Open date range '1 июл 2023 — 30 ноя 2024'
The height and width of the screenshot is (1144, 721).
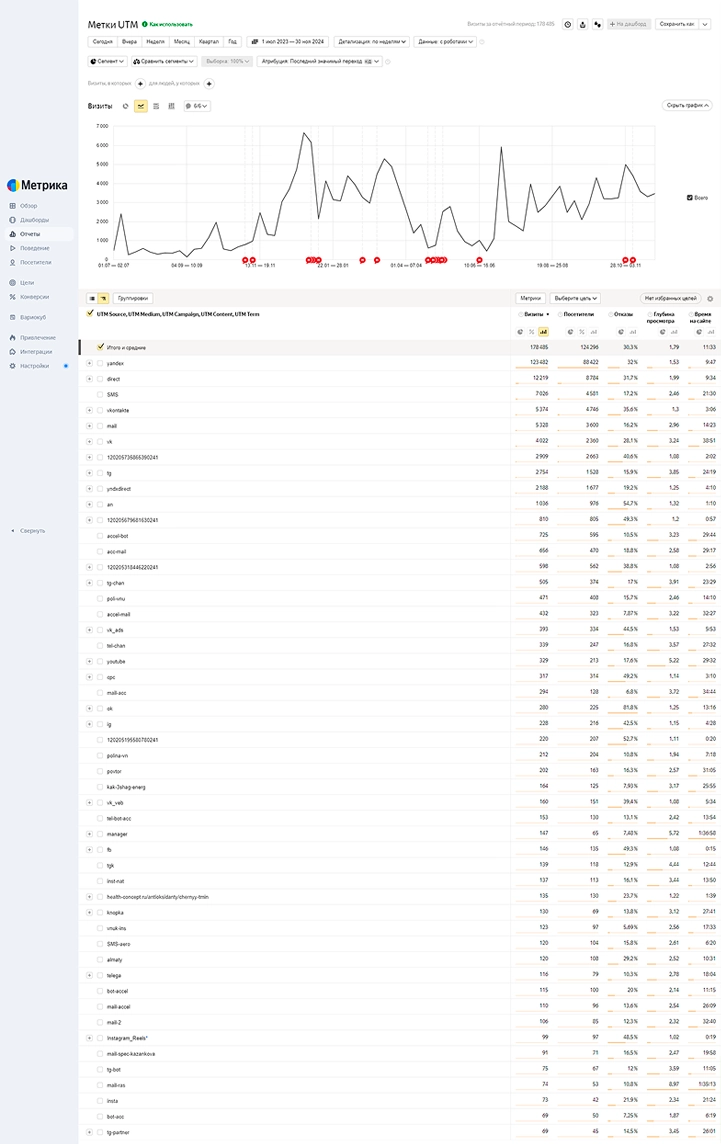pyautogui.click(x=288, y=42)
